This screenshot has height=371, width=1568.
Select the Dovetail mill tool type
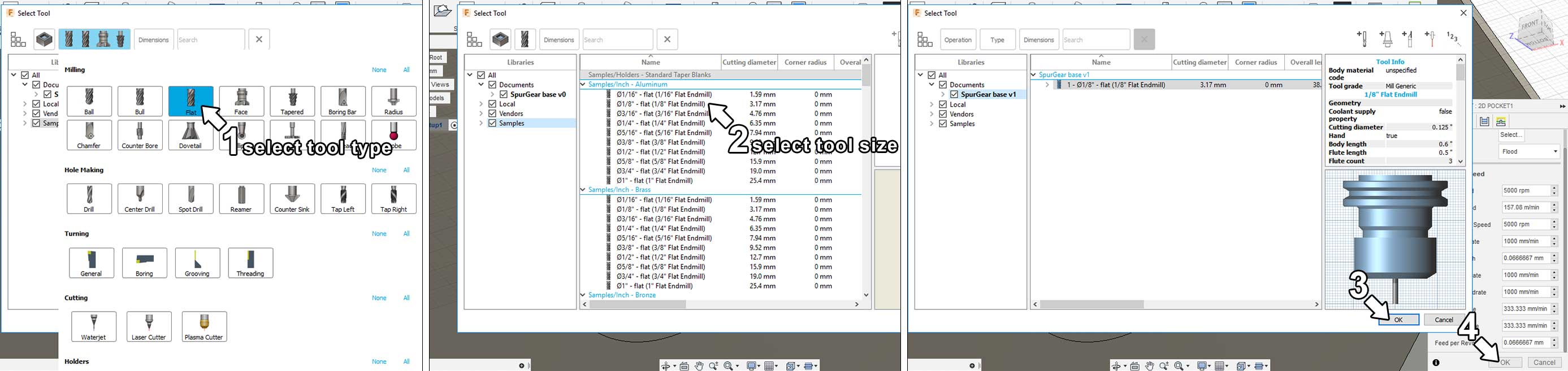pos(190,135)
